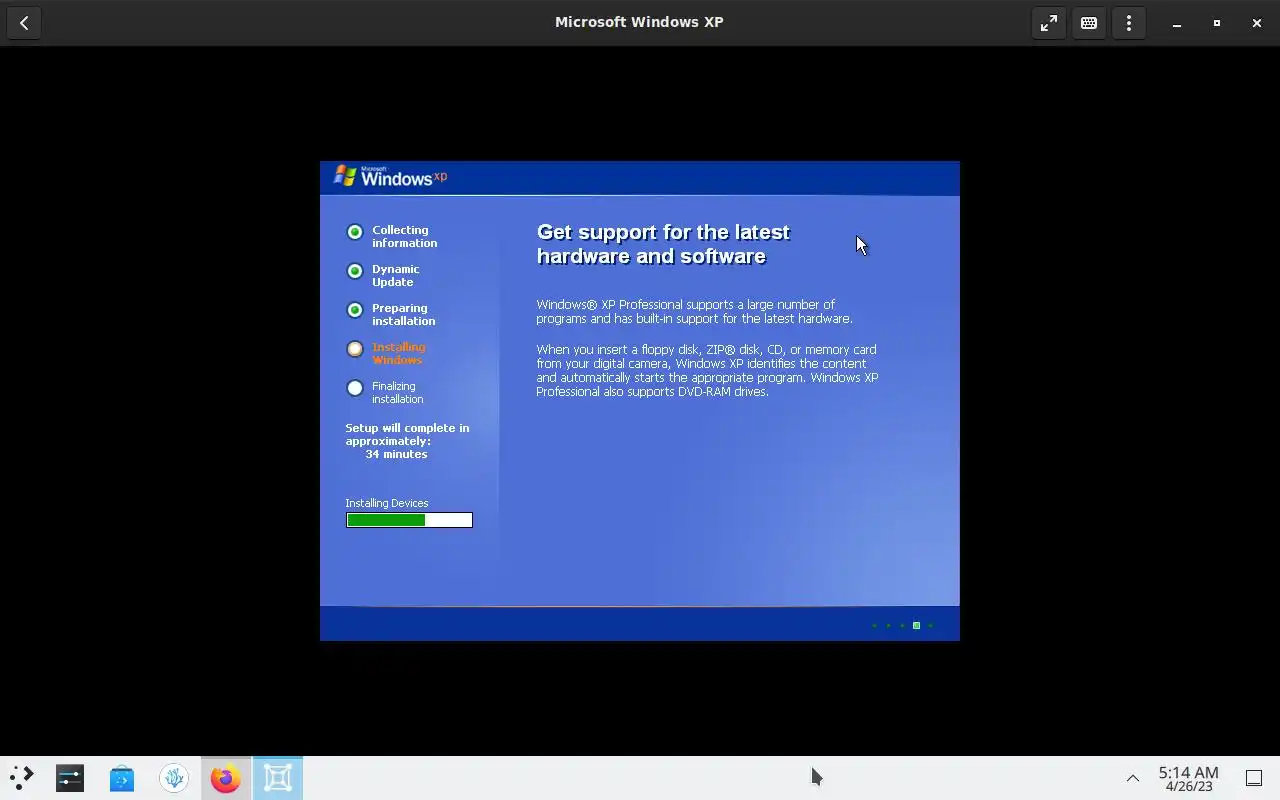Open the system settings taskbar icon

click(70, 778)
